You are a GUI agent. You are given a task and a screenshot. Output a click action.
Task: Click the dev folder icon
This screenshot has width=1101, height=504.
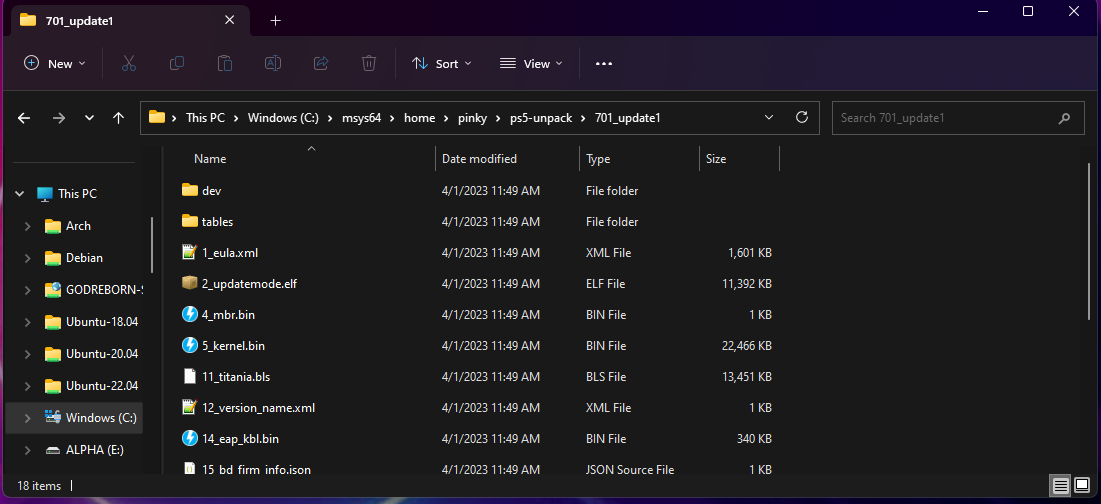(190, 190)
